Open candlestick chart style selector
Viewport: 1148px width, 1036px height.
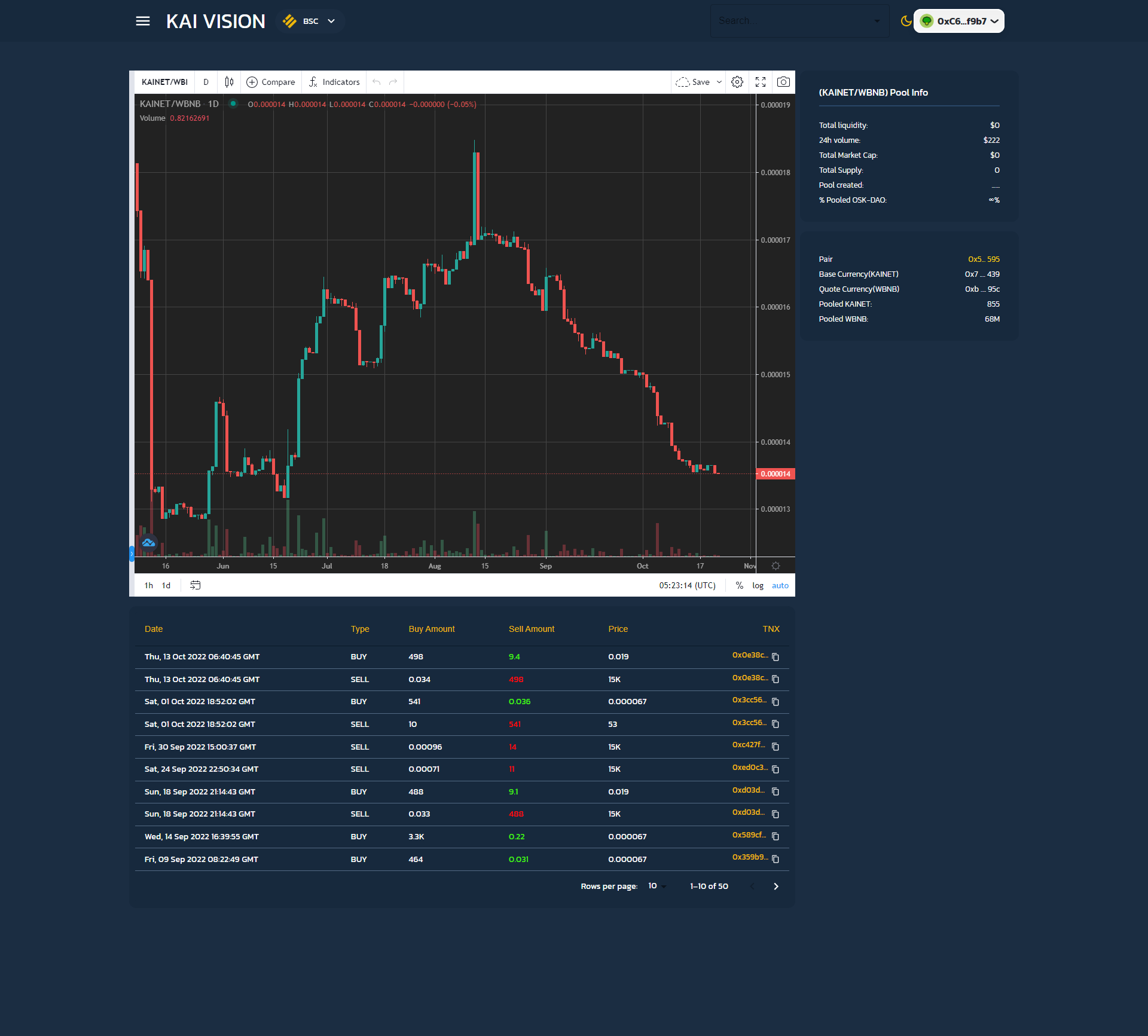click(229, 82)
